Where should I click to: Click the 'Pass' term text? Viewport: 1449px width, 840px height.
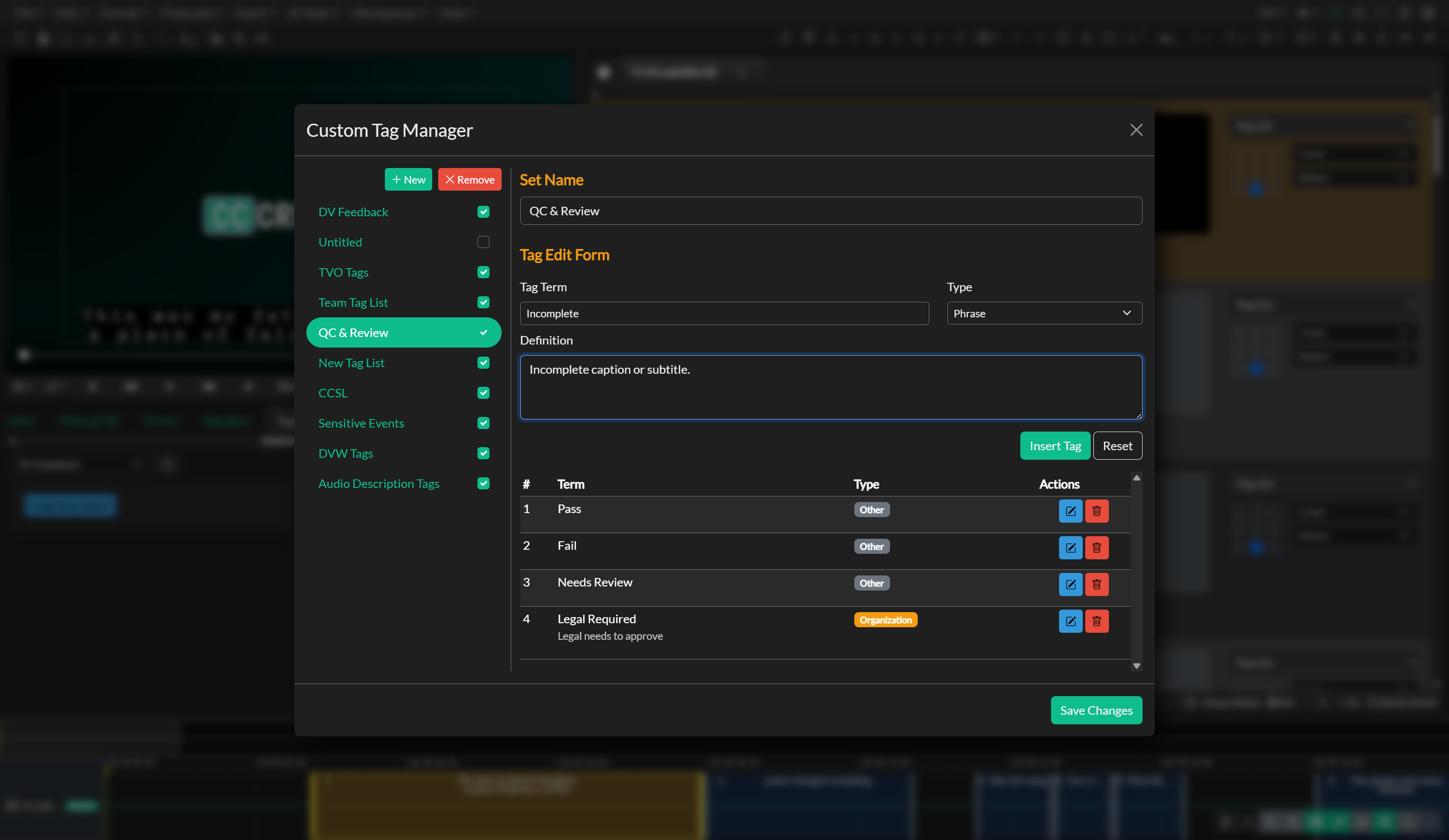569,509
